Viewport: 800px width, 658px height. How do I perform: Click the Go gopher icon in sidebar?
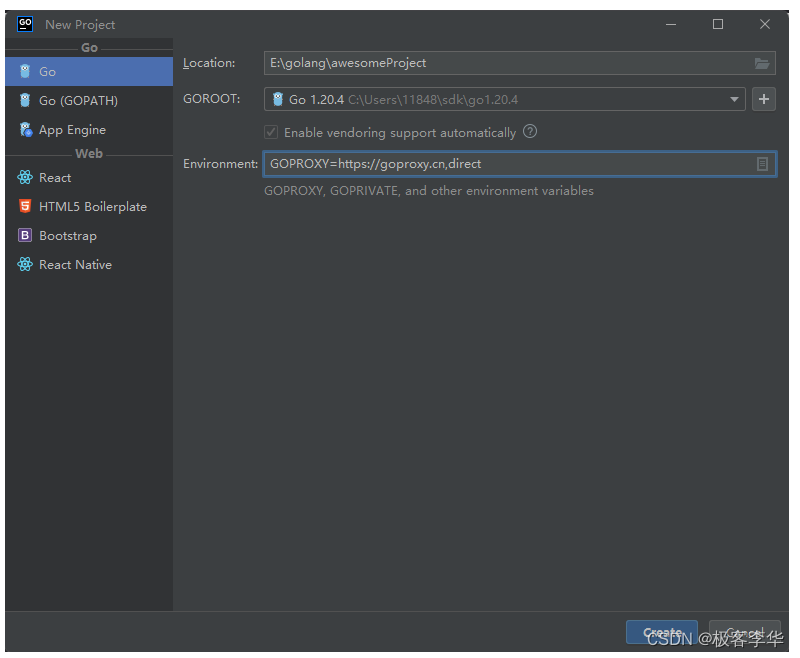point(24,71)
